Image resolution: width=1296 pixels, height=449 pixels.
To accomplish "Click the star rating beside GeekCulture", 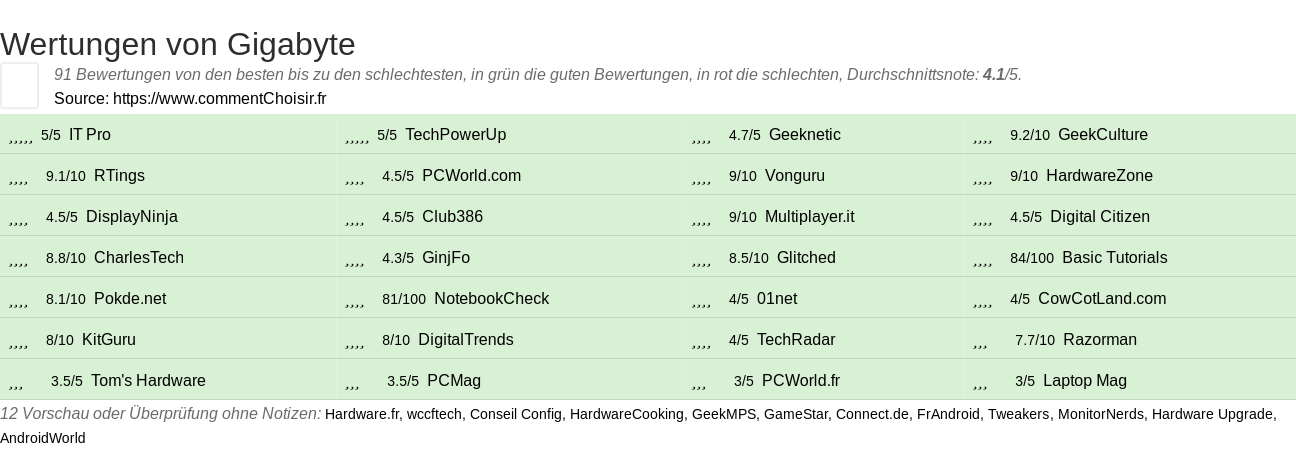I will pyautogui.click(x=982, y=135).
